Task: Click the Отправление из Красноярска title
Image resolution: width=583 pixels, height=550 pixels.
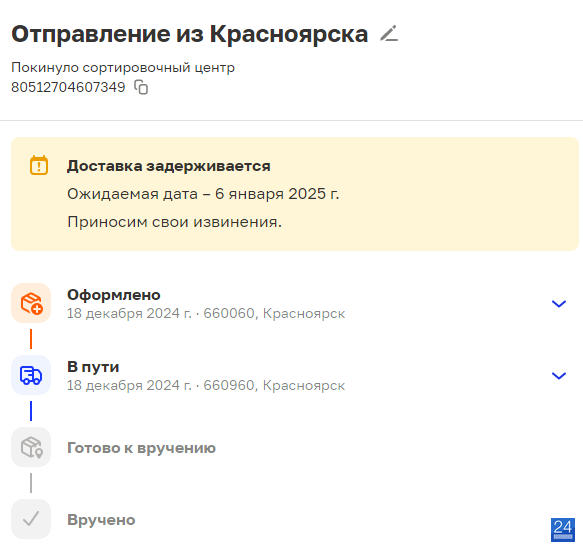Action: click(190, 34)
